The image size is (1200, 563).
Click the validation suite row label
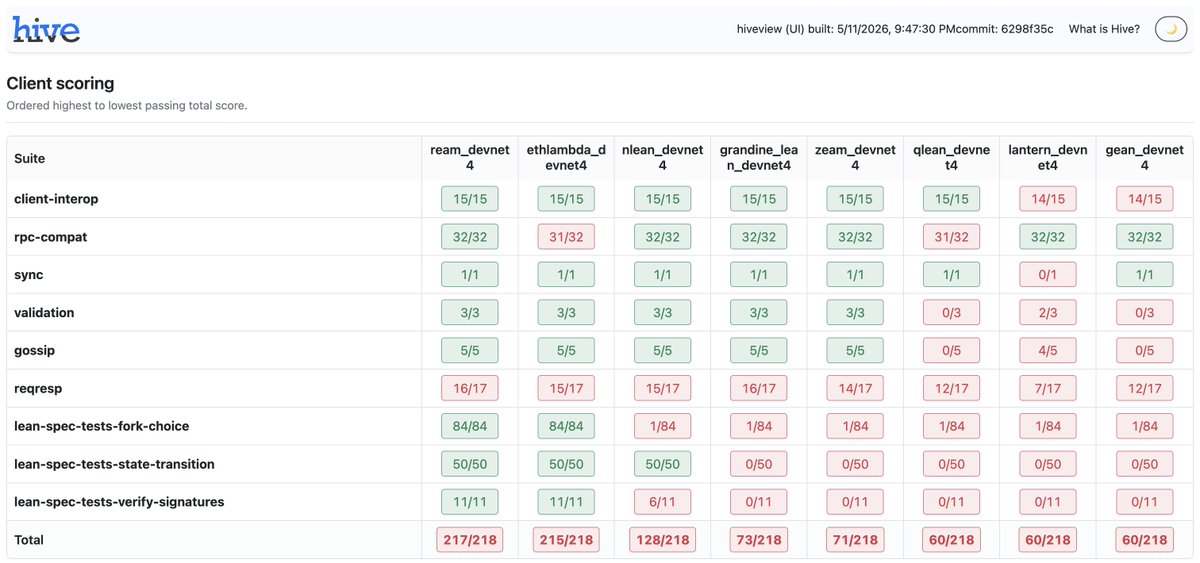[x=44, y=313]
